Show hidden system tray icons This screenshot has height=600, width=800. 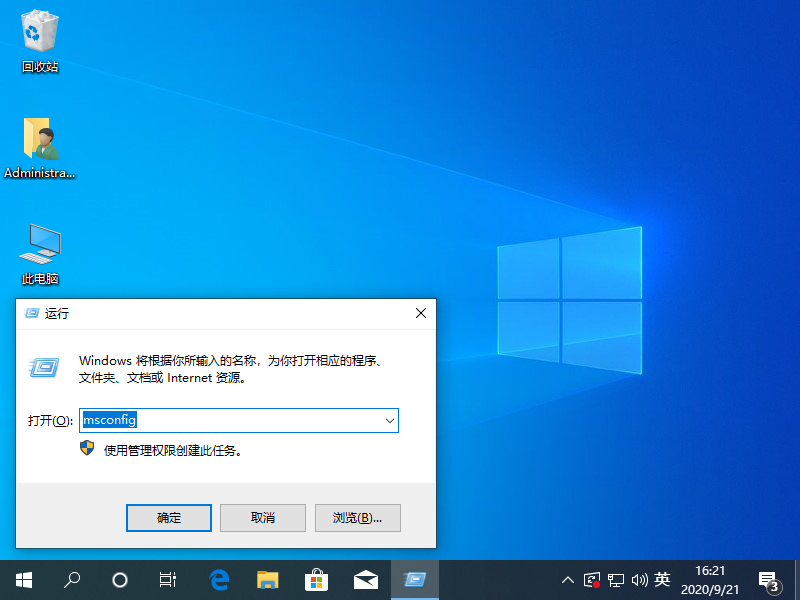pyautogui.click(x=568, y=579)
